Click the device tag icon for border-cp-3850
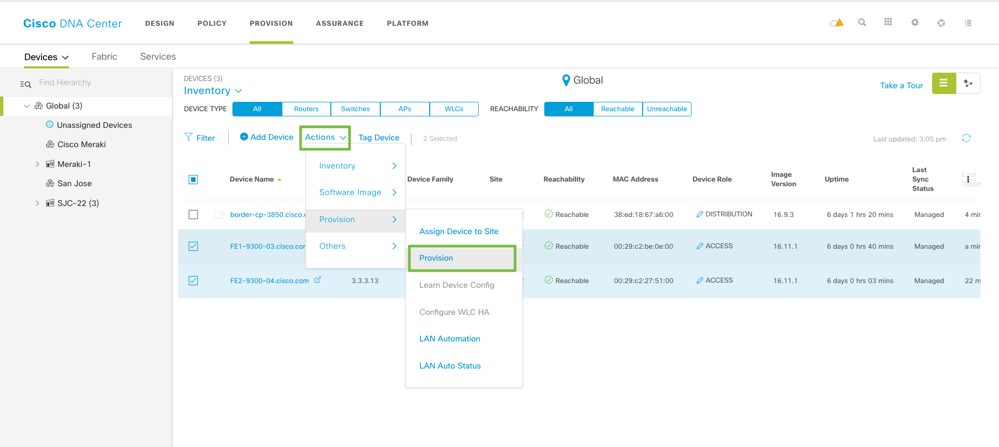Screen dimensions: 999x447 click(219, 215)
